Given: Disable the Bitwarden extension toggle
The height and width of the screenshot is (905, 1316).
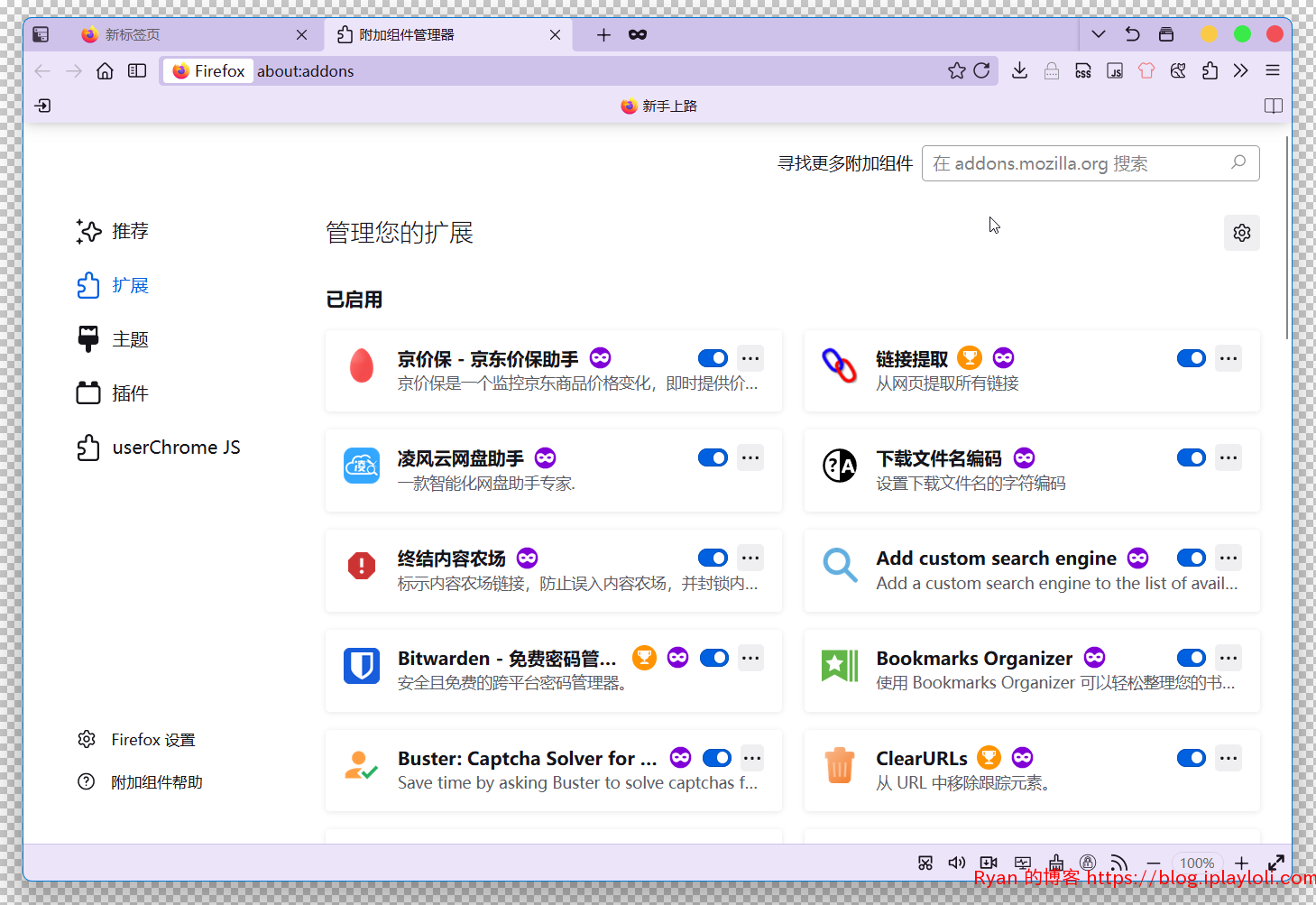Looking at the screenshot, I should click(714, 658).
